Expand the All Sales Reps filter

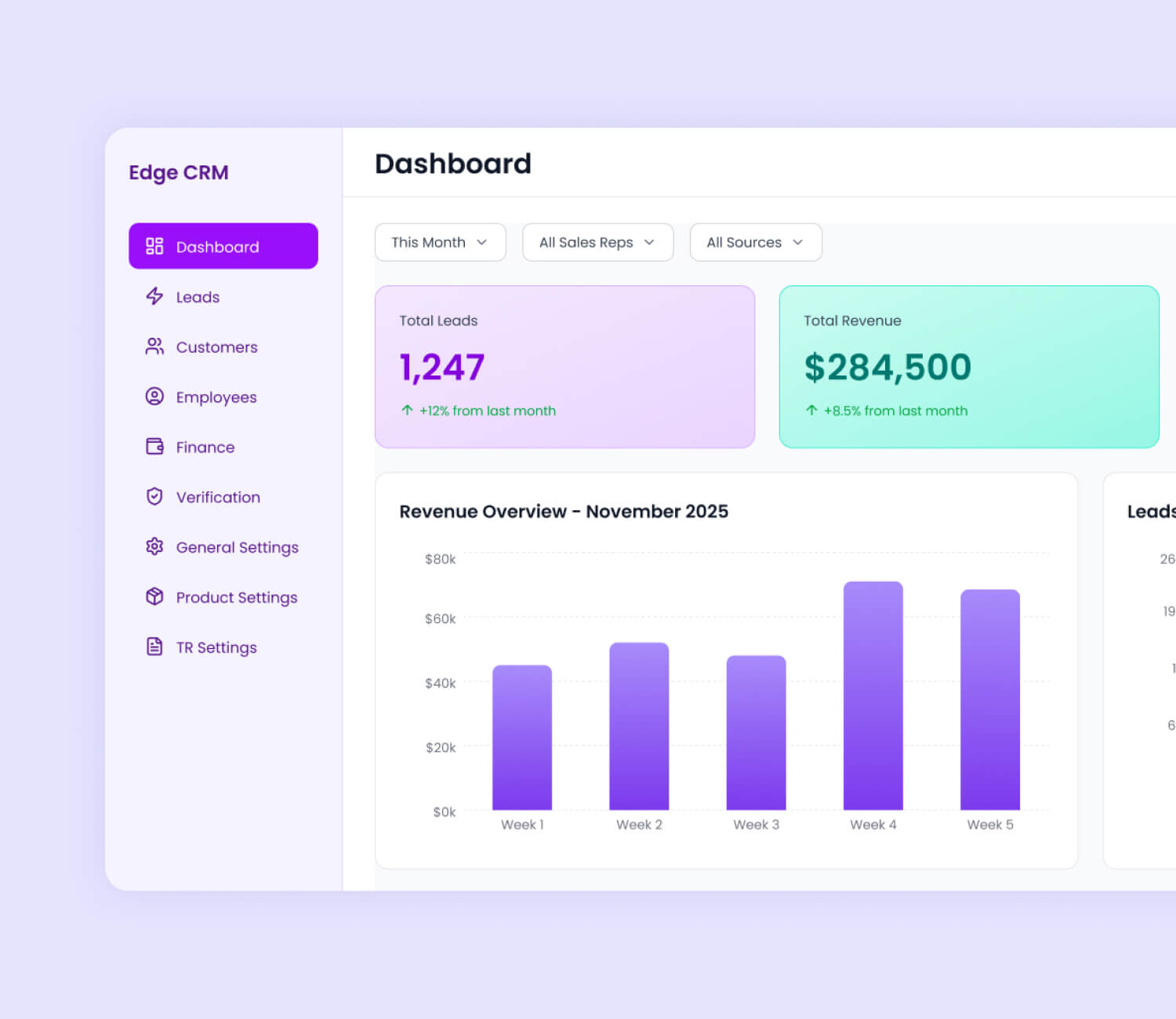click(597, 242)
